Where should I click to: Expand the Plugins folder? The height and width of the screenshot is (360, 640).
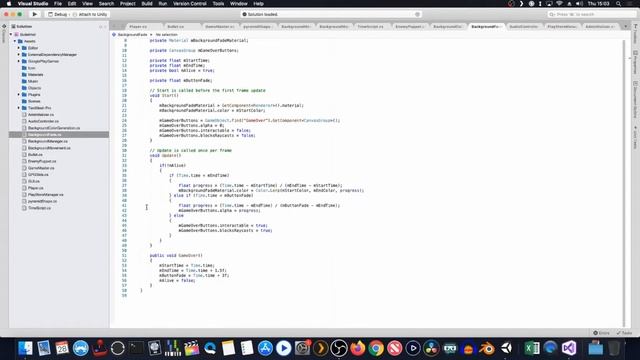click(18, 95)
